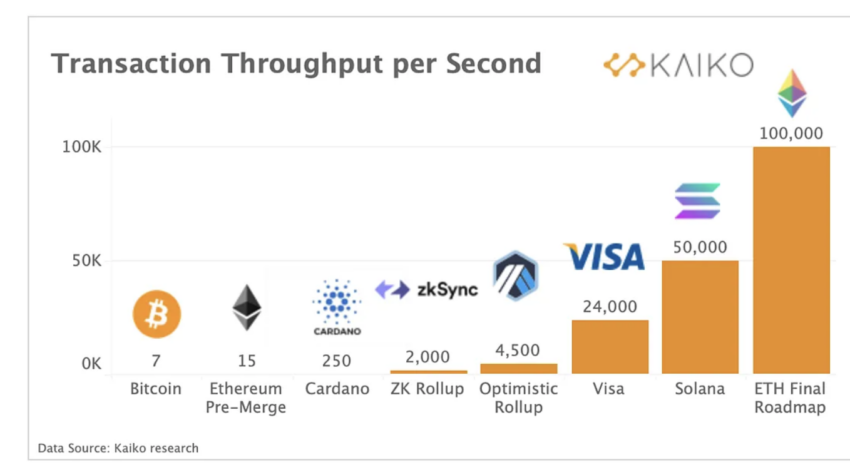Select the Solana 50,000 bar
The width and height of the screenshot is (850, 472).
pos(700,317)
